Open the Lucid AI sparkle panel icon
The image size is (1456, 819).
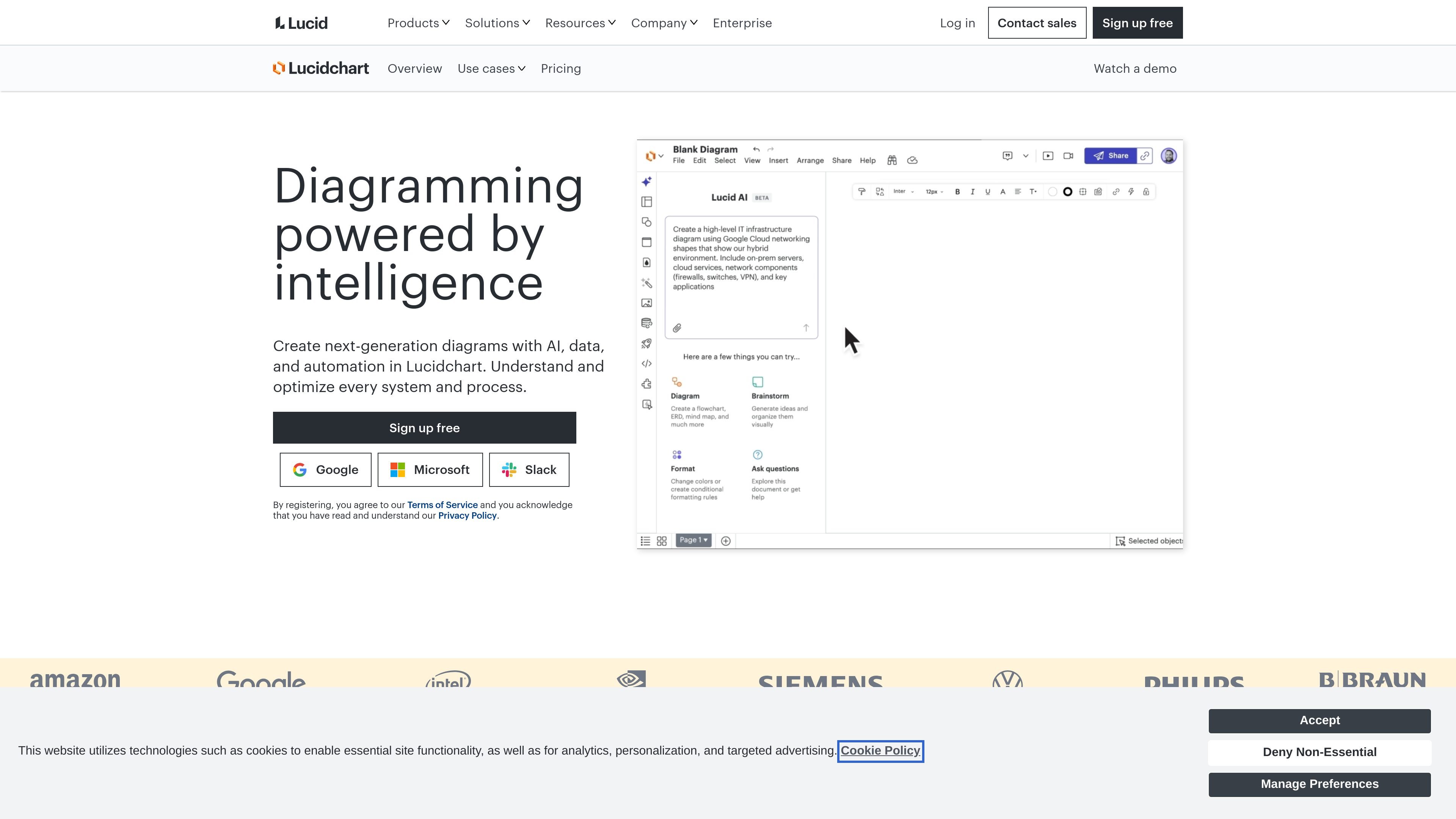(646, 182)
